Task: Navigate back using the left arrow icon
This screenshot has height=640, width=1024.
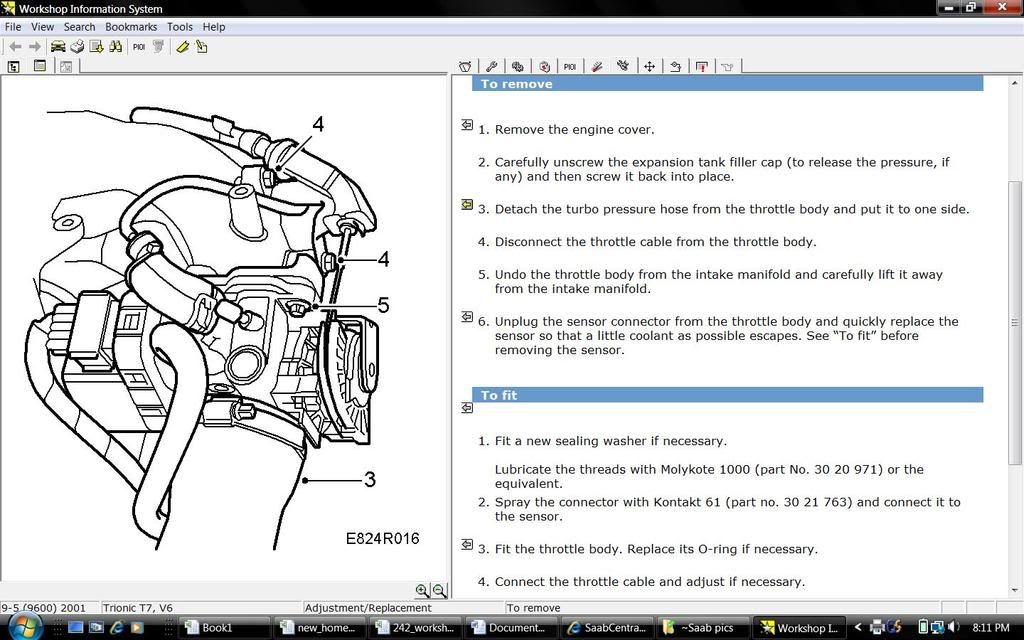Action: pyautogui.click(x=14, y=46)
